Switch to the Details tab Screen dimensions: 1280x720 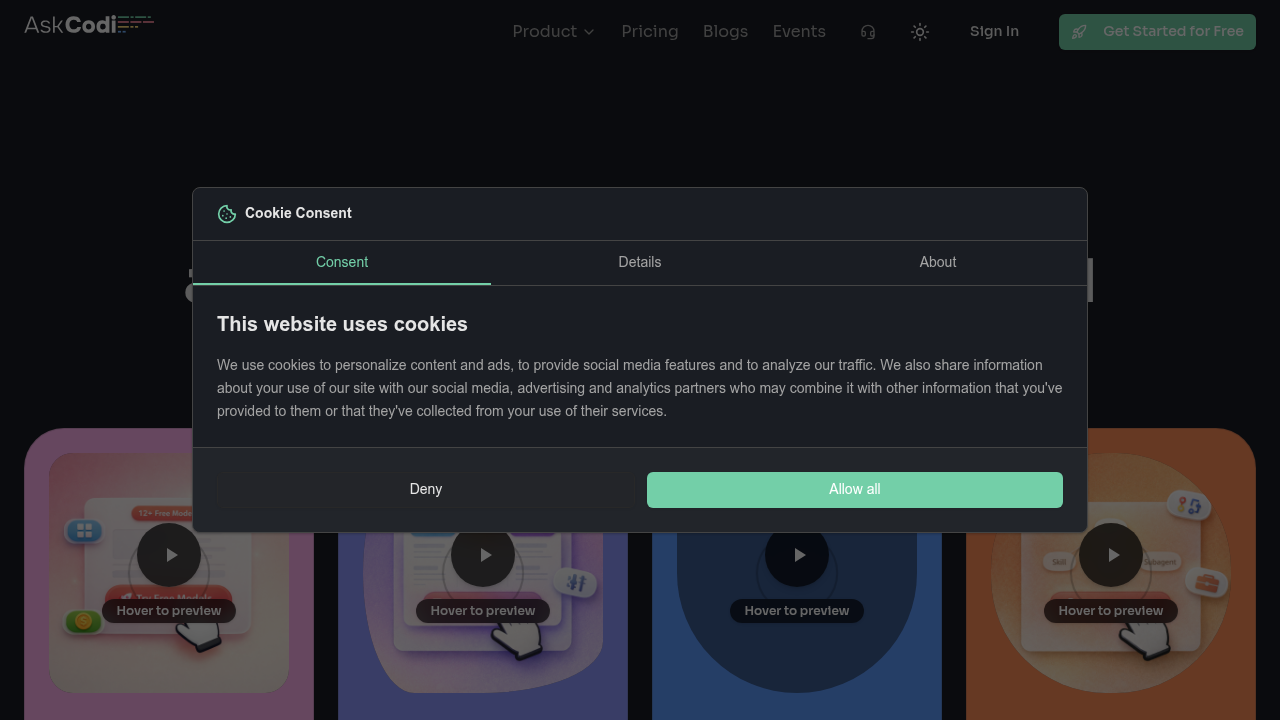[640, 263]
